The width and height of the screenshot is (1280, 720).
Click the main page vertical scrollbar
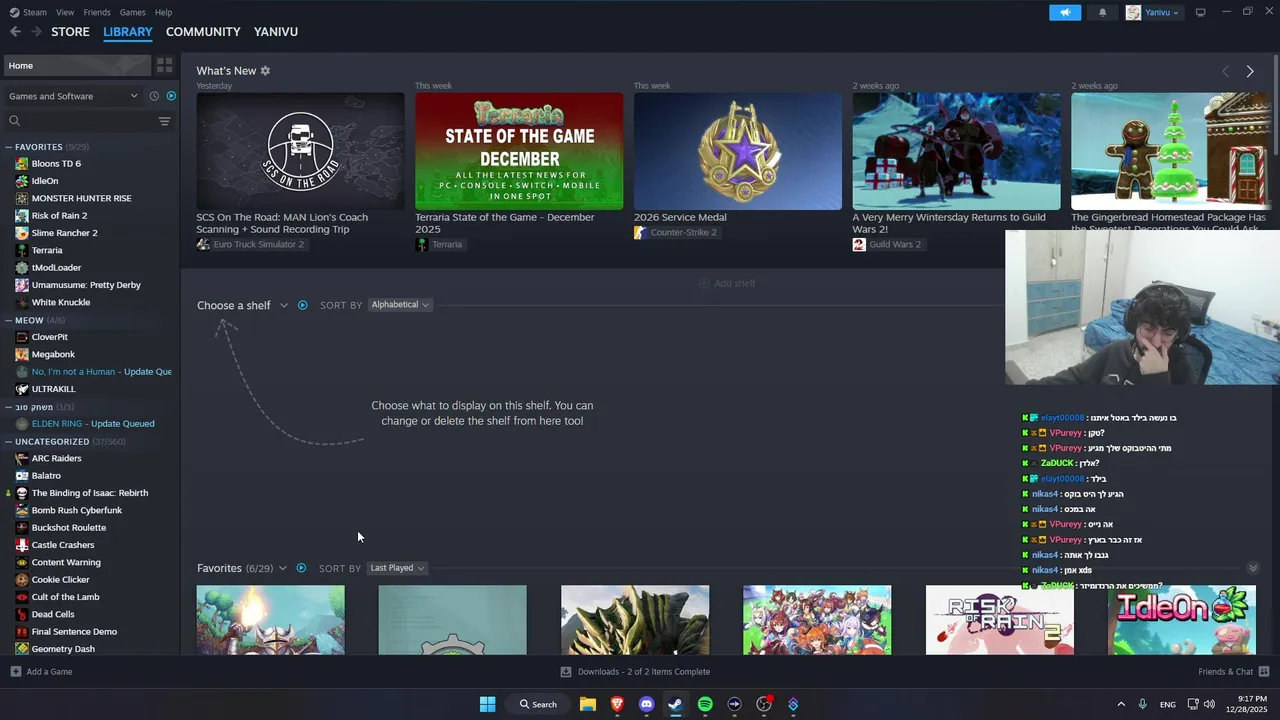(1275, 105)
